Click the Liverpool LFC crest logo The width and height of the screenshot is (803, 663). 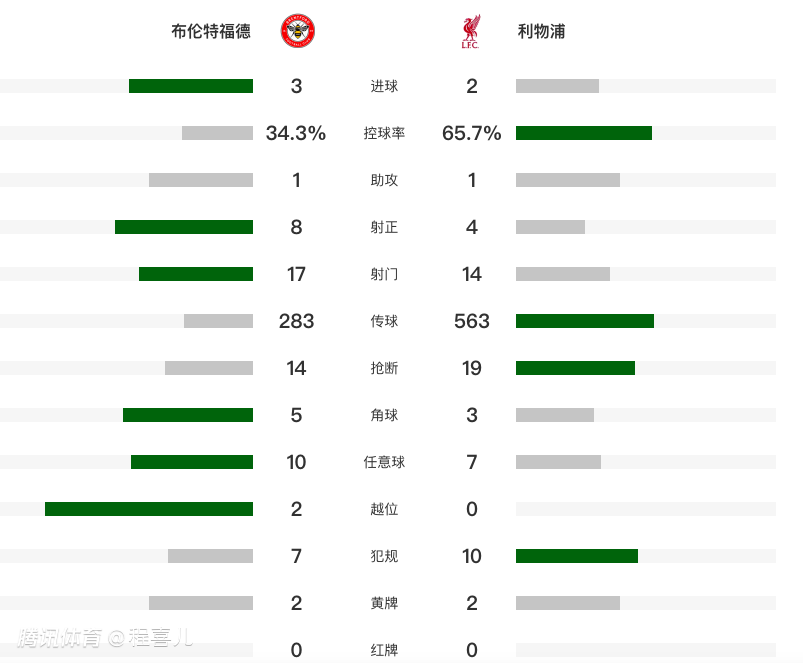470,32
